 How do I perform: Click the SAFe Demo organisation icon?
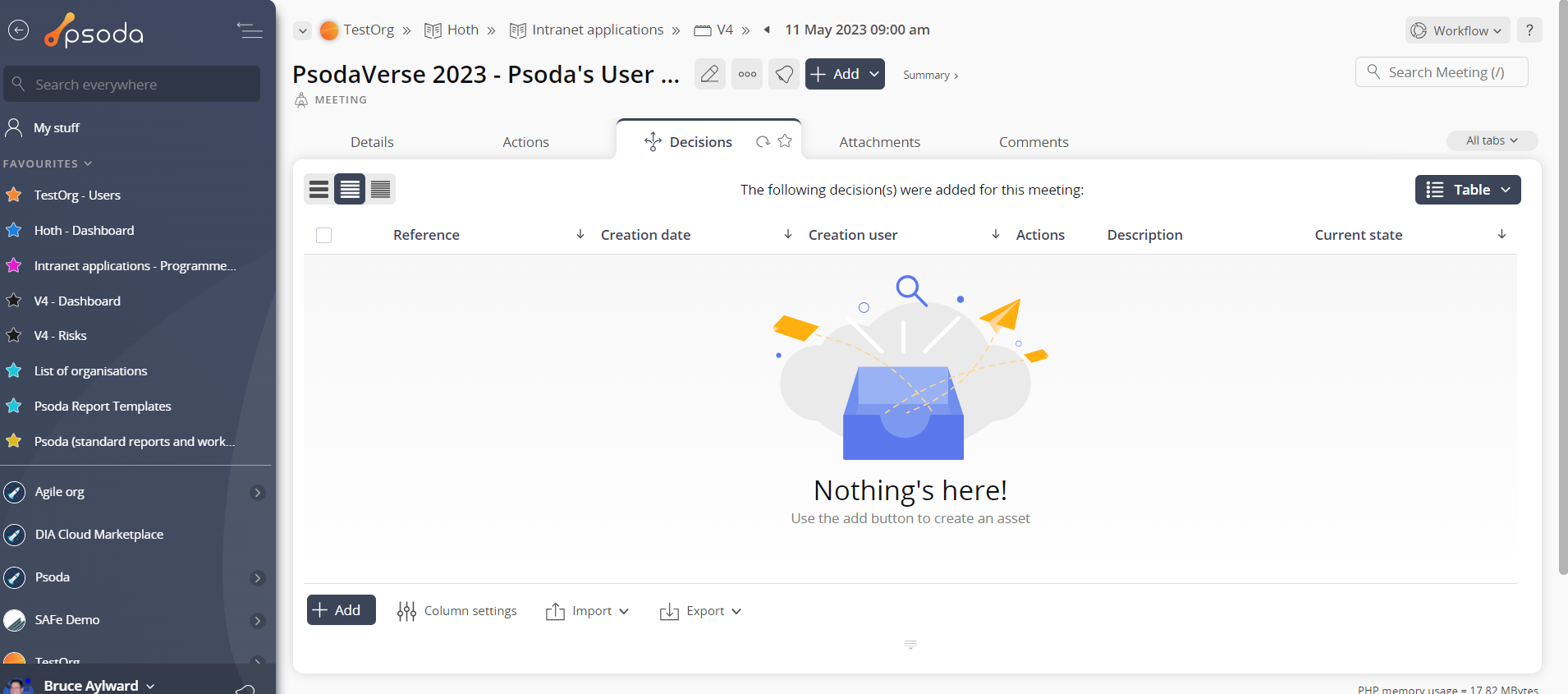[x=15, y=620]
